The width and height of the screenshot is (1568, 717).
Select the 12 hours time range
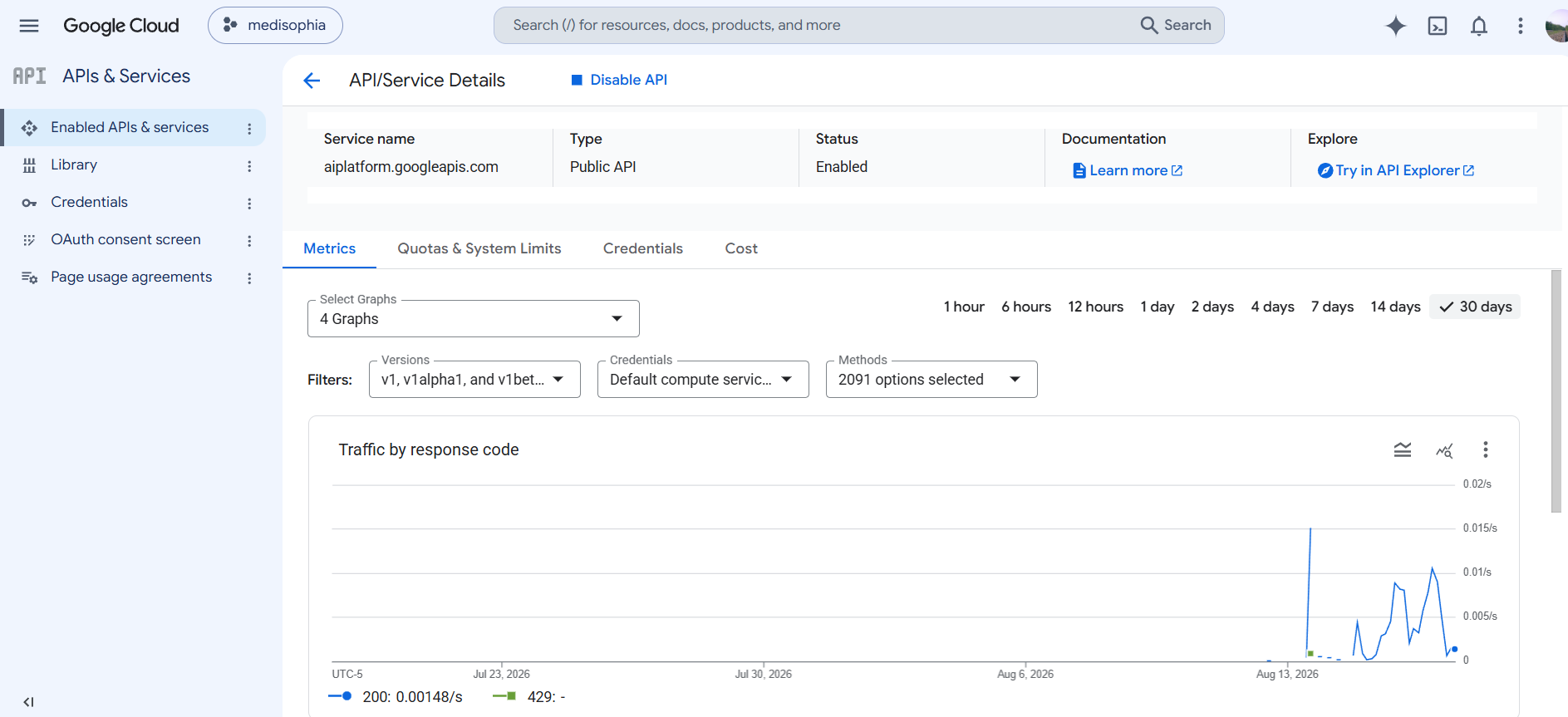point(1096,307)
